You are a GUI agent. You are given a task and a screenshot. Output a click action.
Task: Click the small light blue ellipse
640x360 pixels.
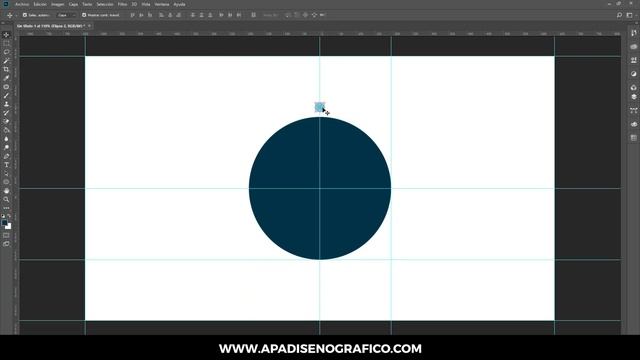[320, 107]
